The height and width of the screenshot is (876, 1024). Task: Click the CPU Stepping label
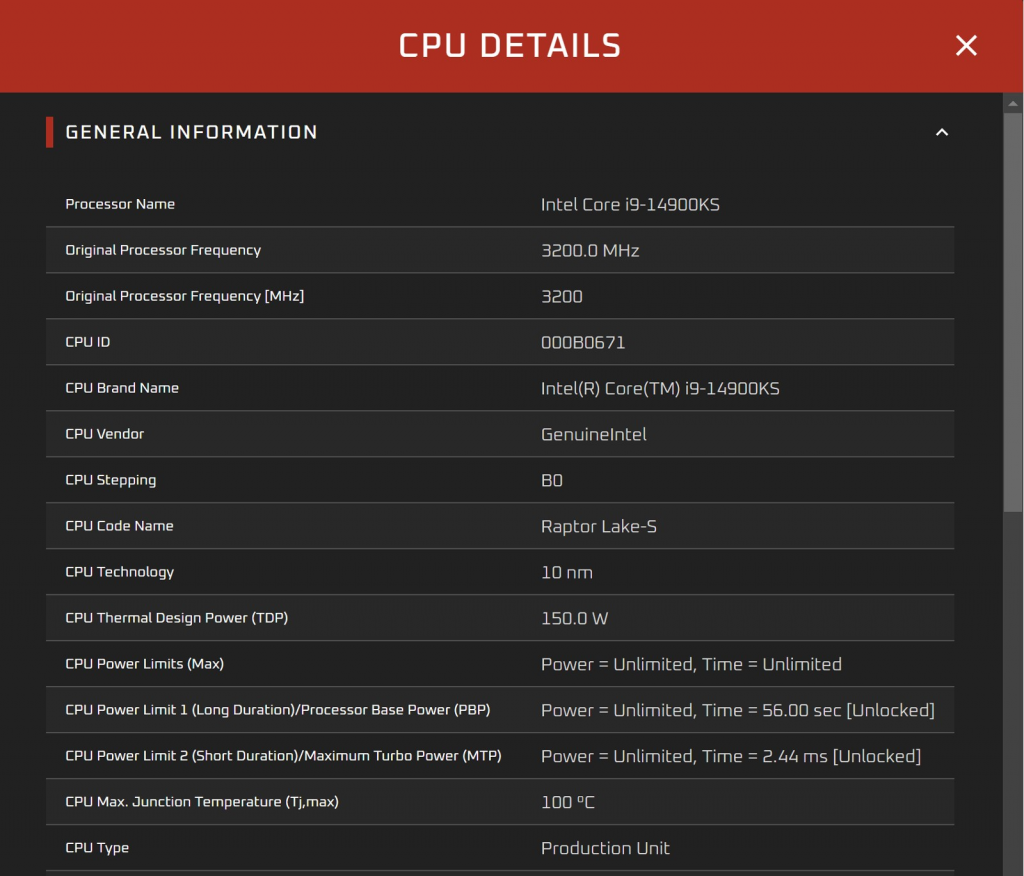point(111,480)
